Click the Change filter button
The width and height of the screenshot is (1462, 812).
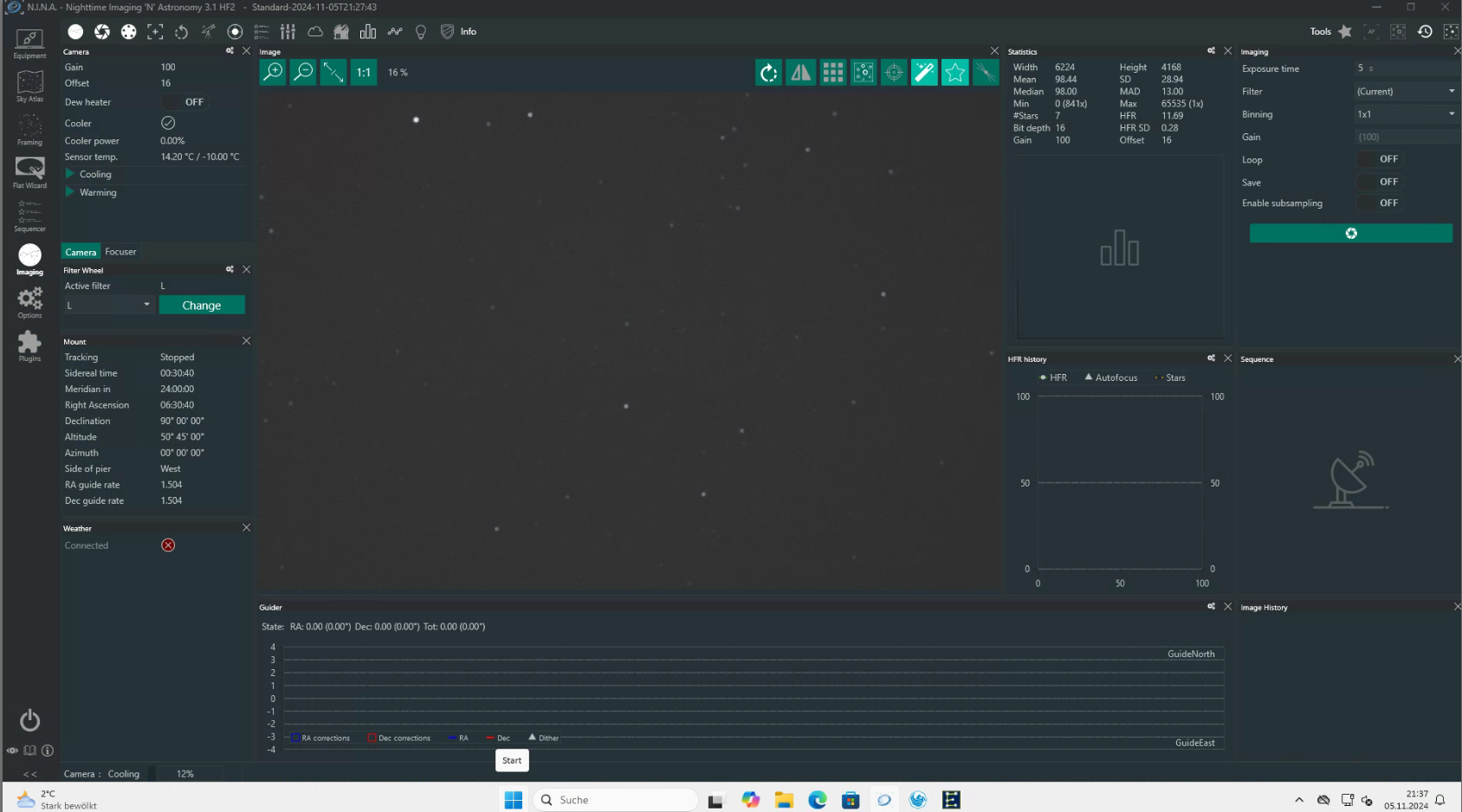[x=202, y=305]
